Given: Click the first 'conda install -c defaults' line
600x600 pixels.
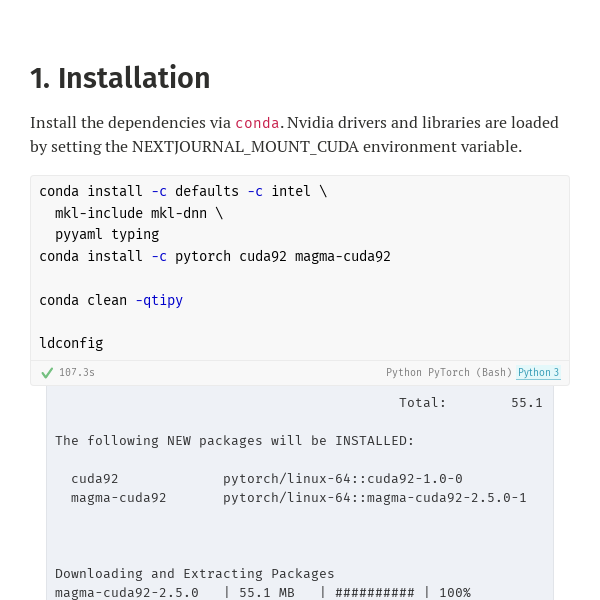Looking at the screenshot, I should [x=183, y=191].
